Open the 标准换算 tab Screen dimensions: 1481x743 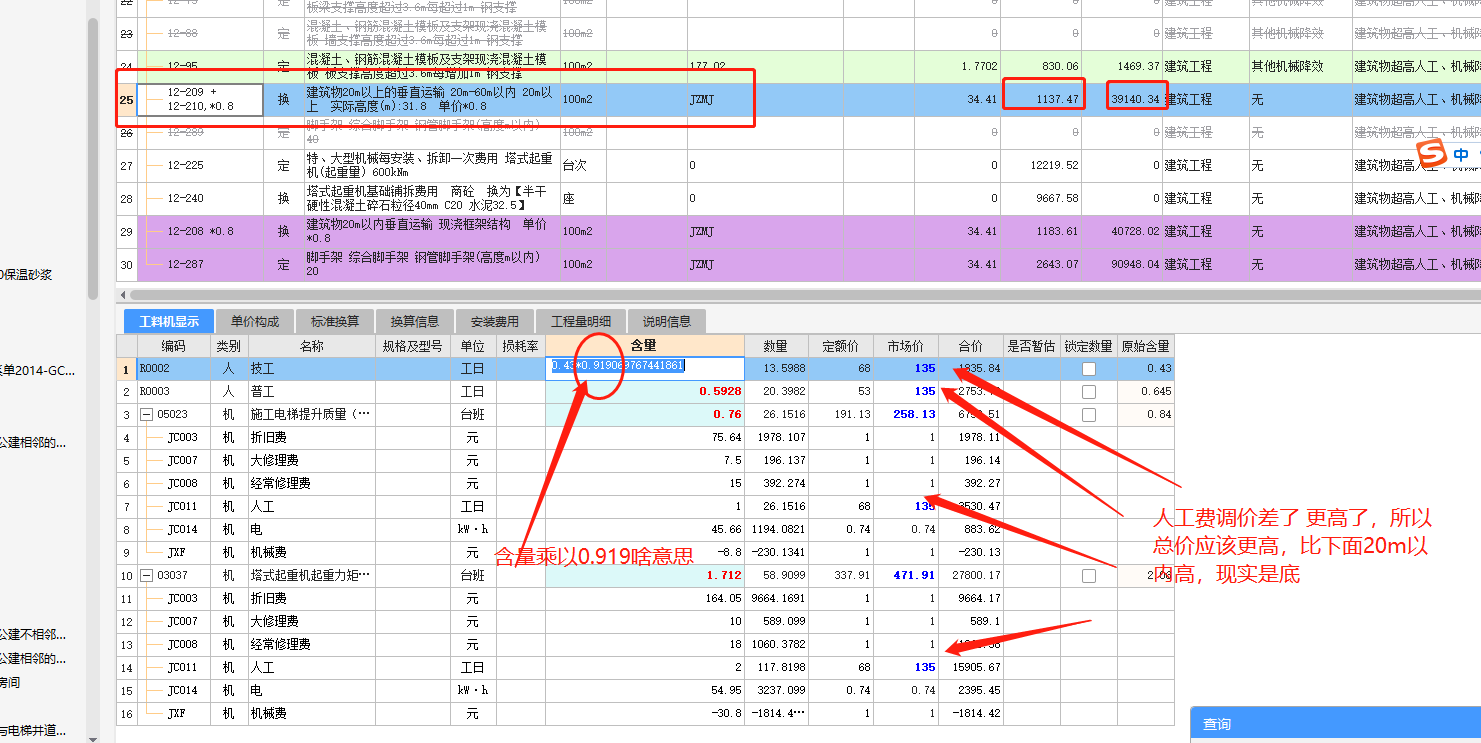point(335,321)
